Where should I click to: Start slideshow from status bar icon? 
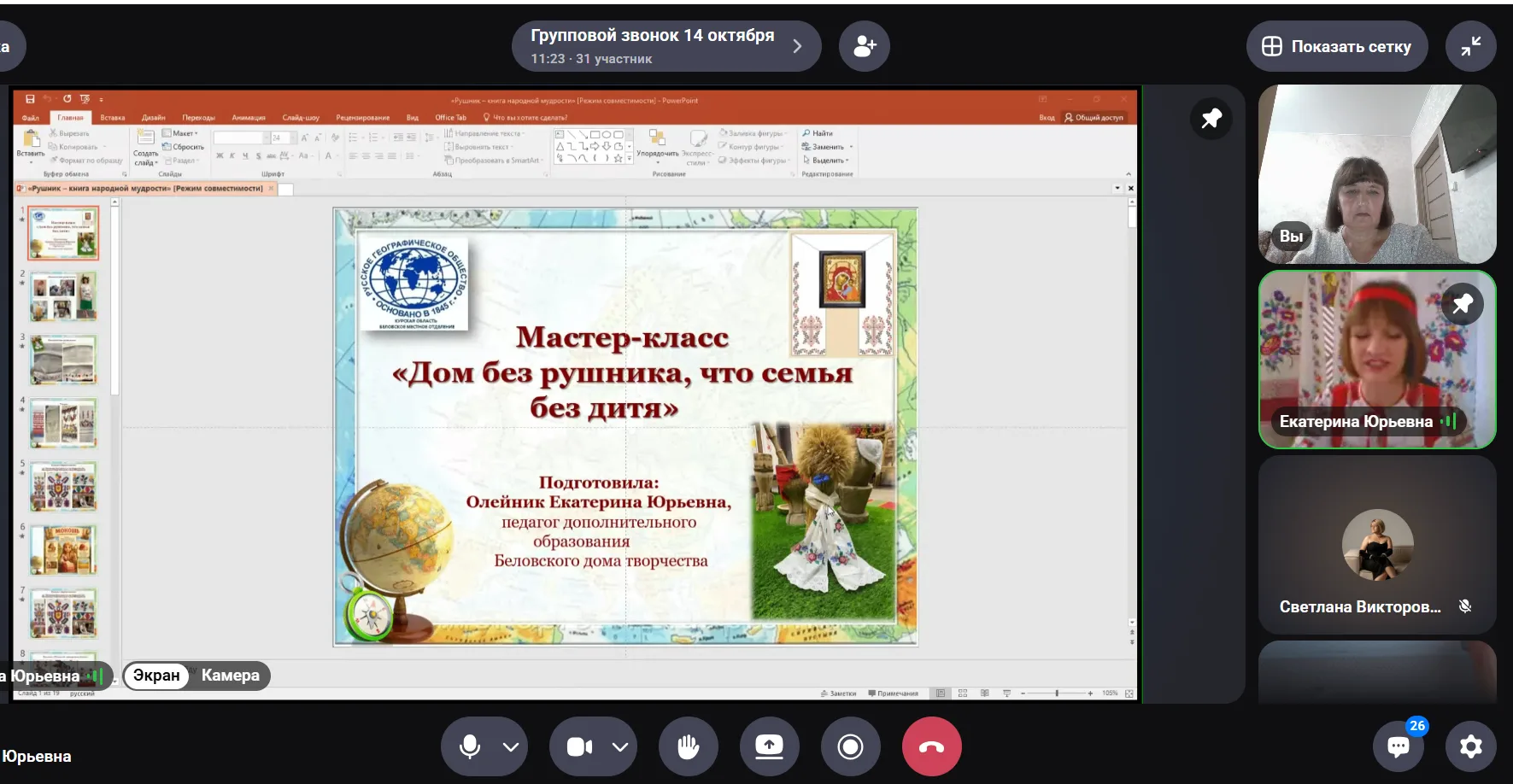[1006, 693]
